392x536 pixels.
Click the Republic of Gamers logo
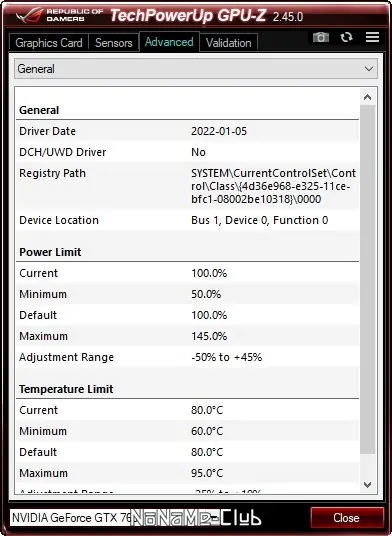pos(59,15)
